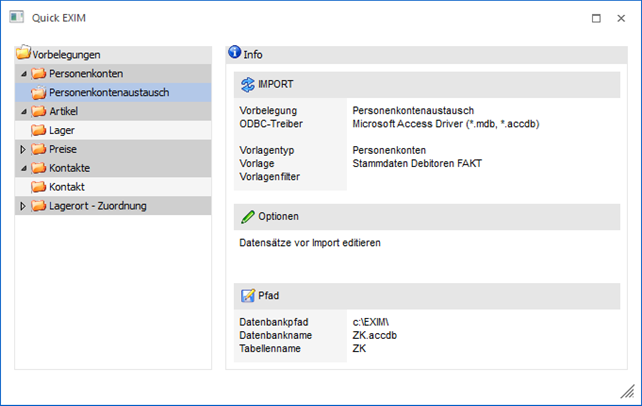642x406 pixels.
Task: Click the Kontakt folder icon
Action: (40, 187)
